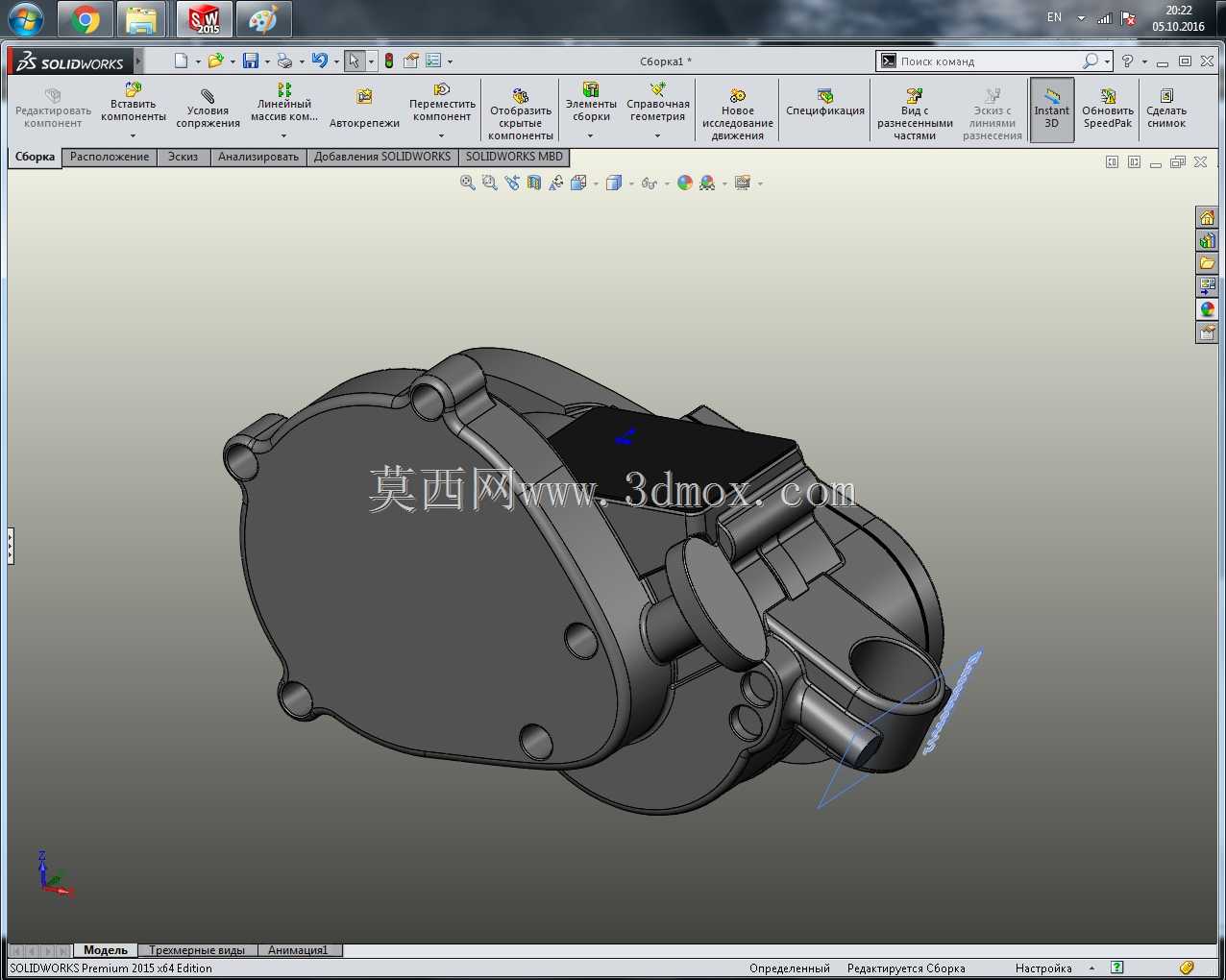Open File Properties icon in quick toolbar
The height and width of the screenshot is (980, 1226).
coord(411,61)
